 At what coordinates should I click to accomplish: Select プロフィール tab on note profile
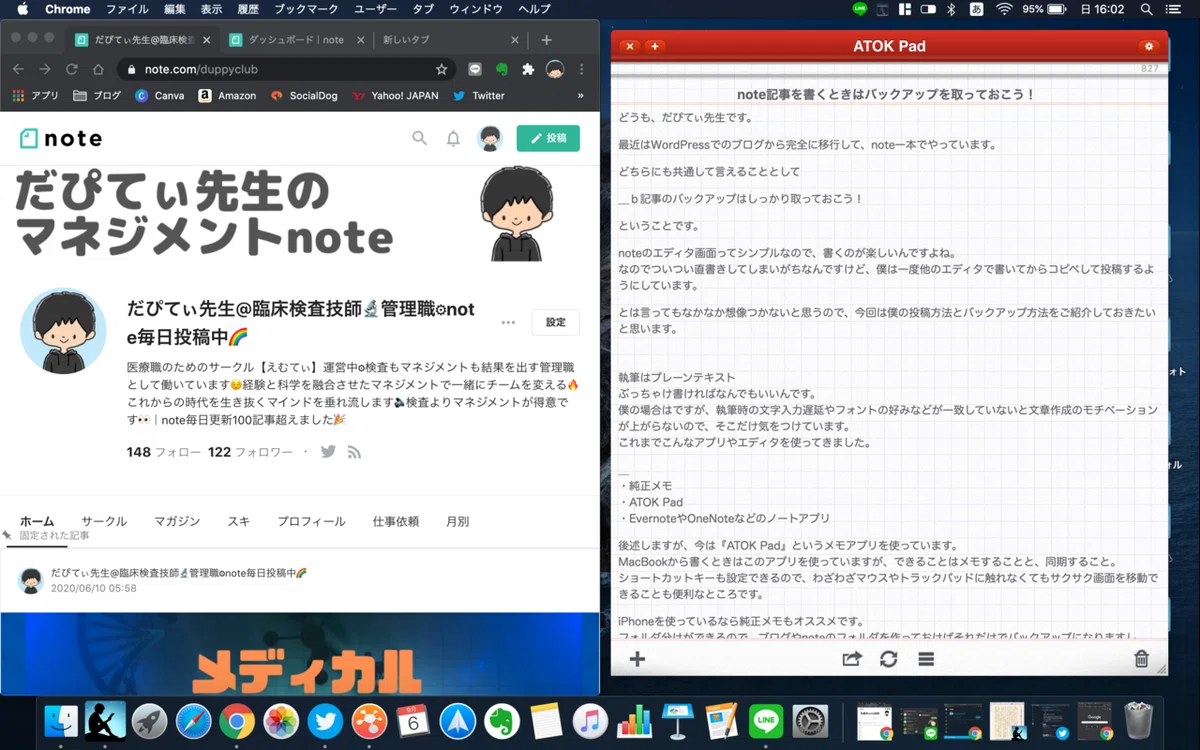pyautogui.click(x=311, y=521)
